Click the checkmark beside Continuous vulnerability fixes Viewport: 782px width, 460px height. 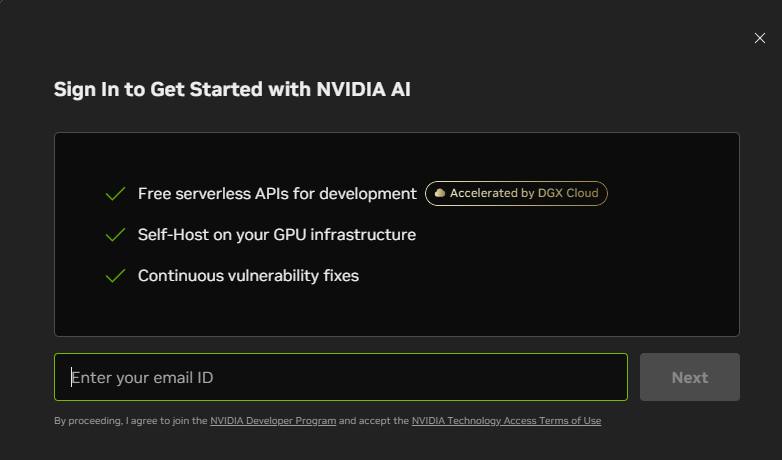pyautogui.click(x=116, y=276)
